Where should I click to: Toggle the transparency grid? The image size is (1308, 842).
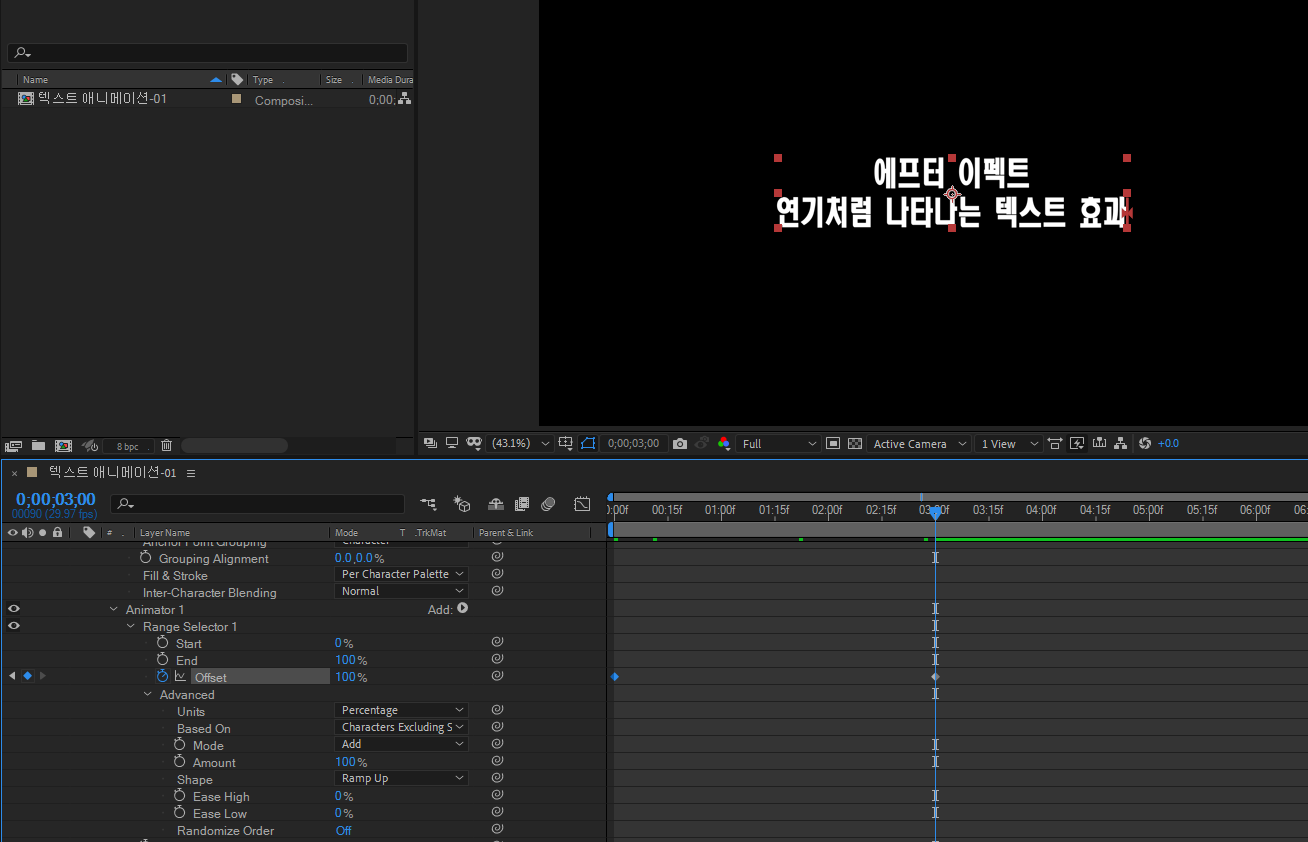tap(855, 443)
